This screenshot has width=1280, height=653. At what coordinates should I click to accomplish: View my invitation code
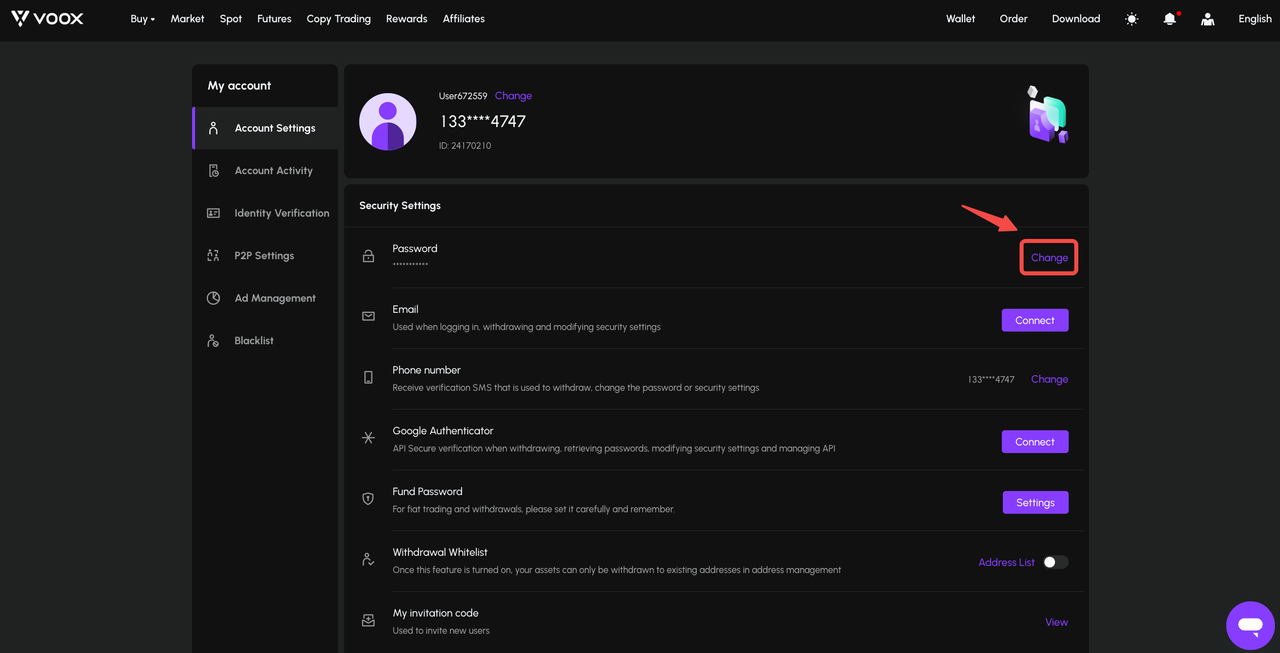pyautogui.click(x=1056, y=622)
